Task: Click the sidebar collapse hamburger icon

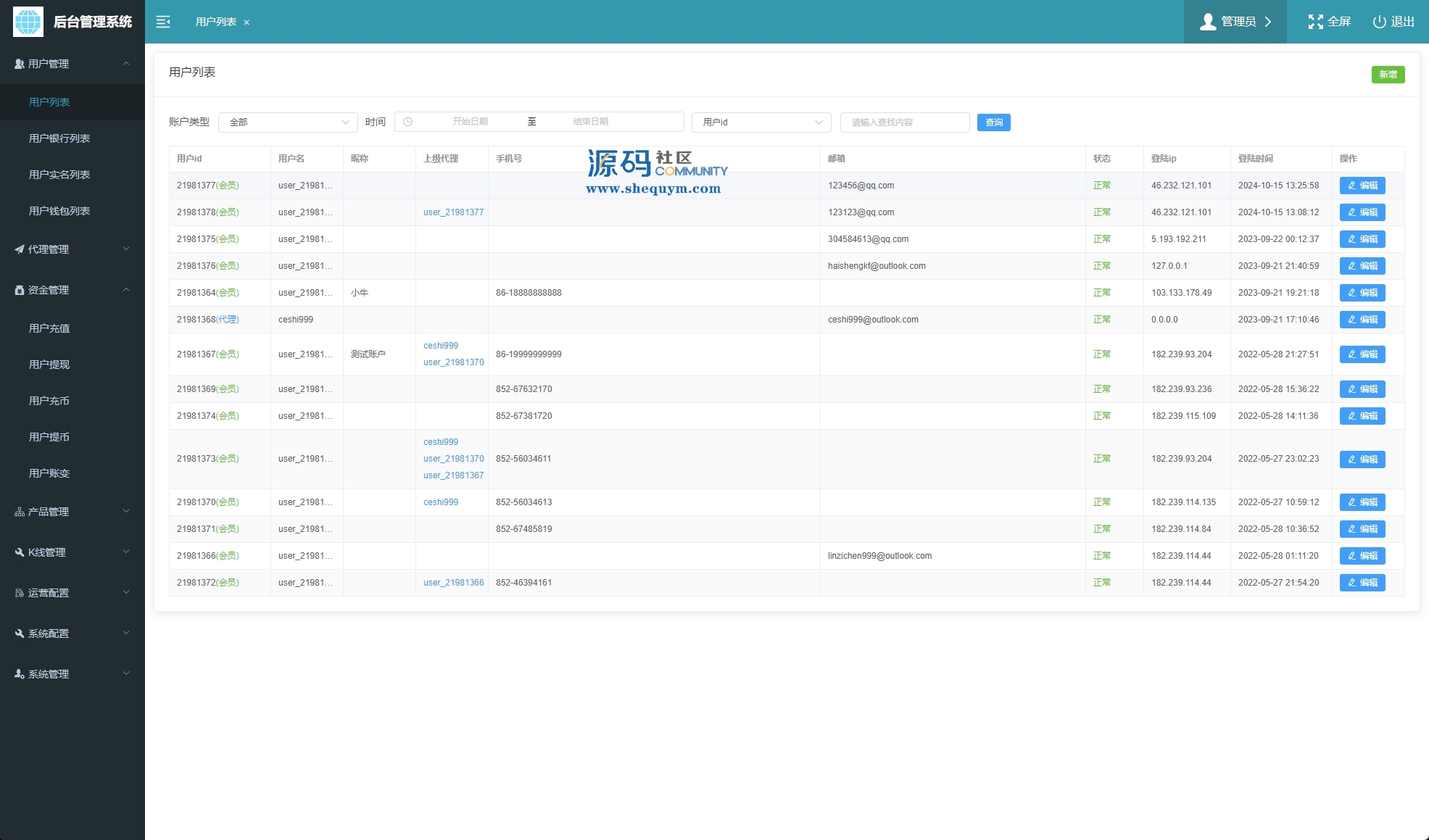Action: pyautogui.click(x=163, y=22)
